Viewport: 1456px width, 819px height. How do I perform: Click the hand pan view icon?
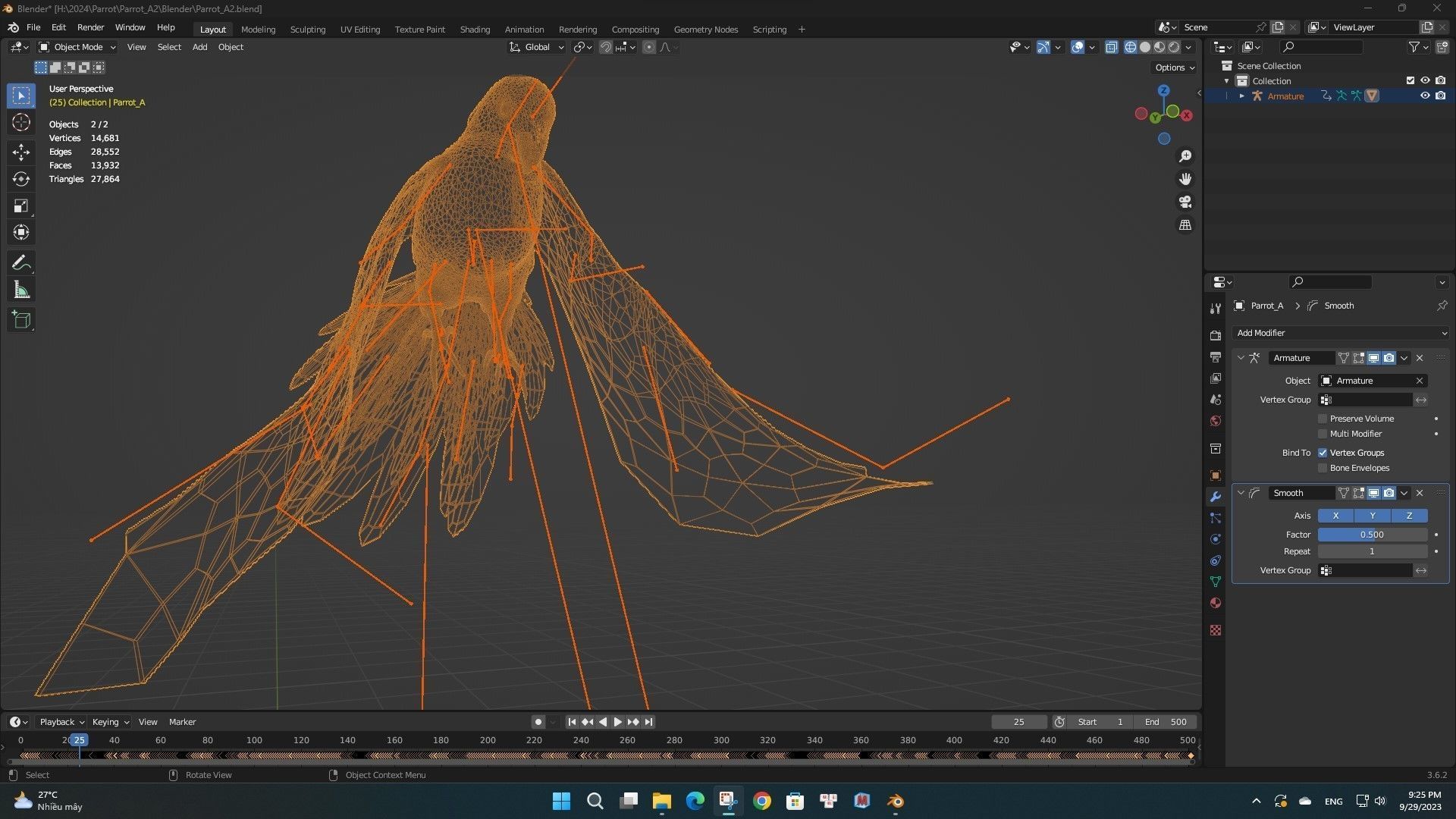tap(1185, 179)
